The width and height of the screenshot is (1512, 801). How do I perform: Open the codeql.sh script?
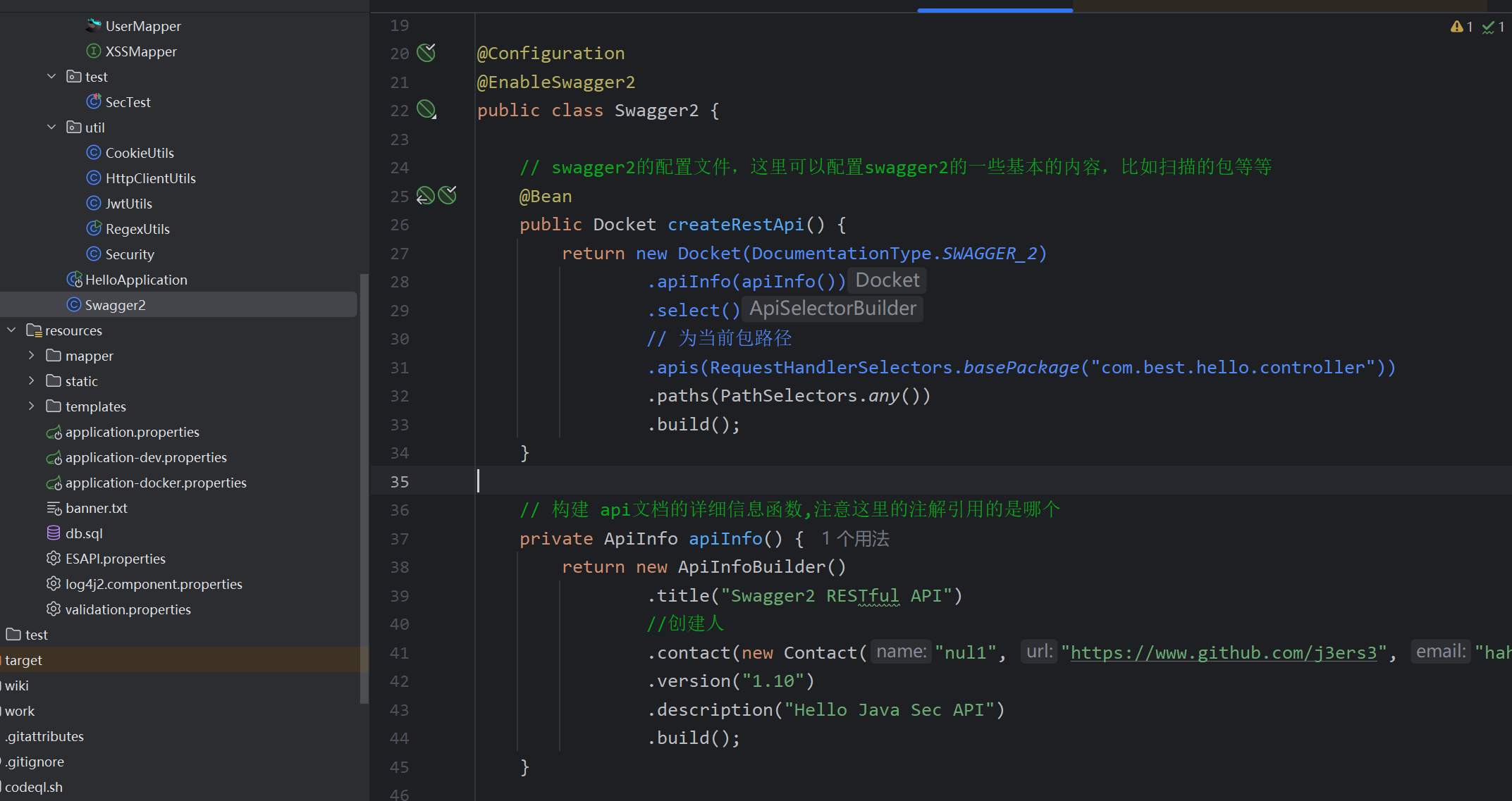(x=33, y=787)
